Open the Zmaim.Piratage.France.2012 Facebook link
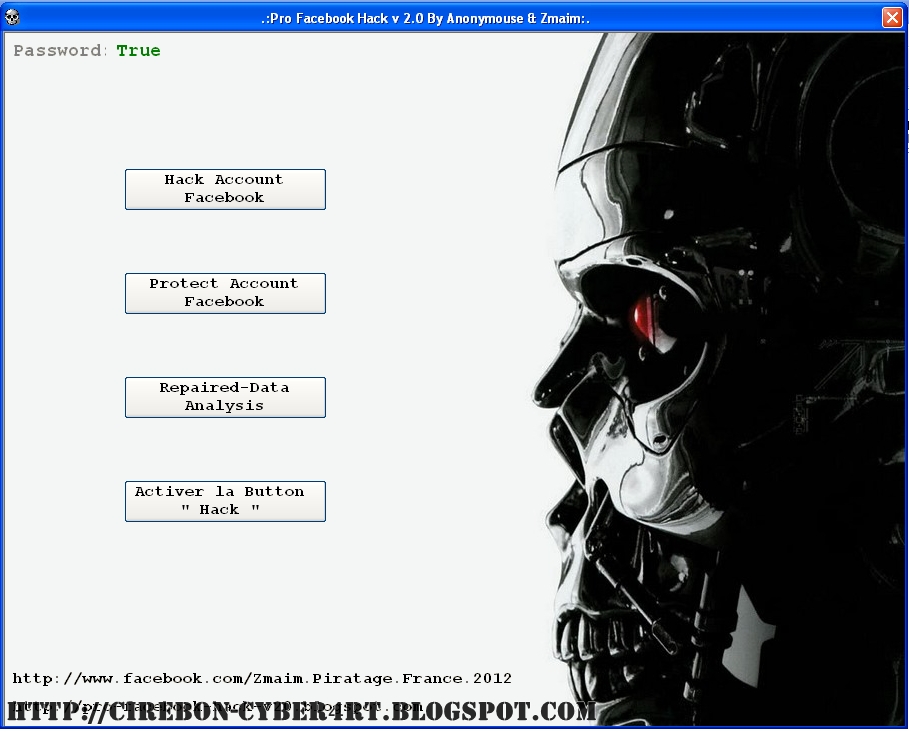 point(262,678)
